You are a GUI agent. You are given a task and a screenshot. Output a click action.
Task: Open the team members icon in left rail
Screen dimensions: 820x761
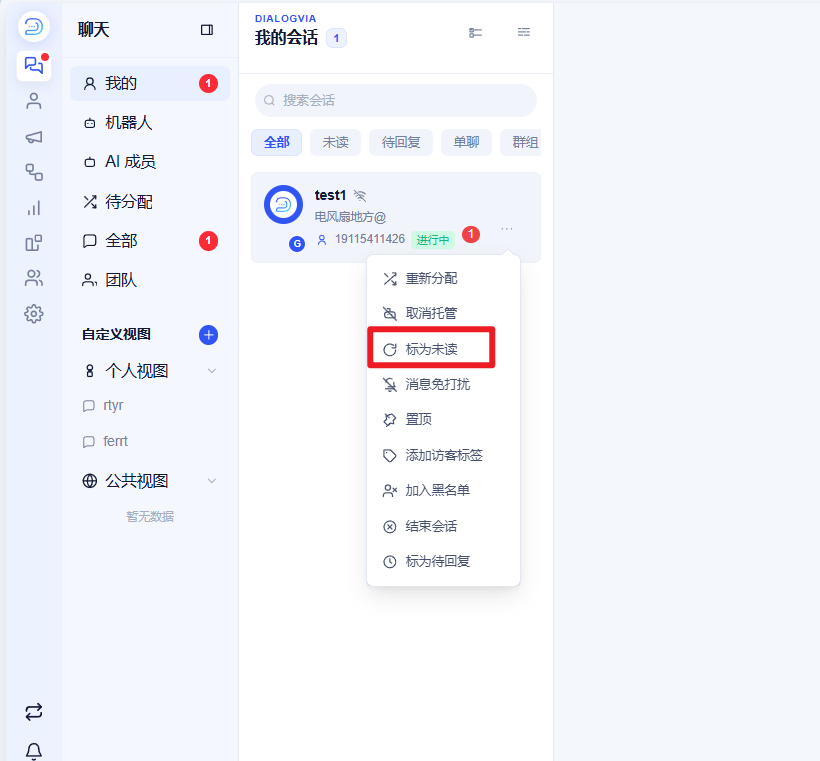(34, 278)
